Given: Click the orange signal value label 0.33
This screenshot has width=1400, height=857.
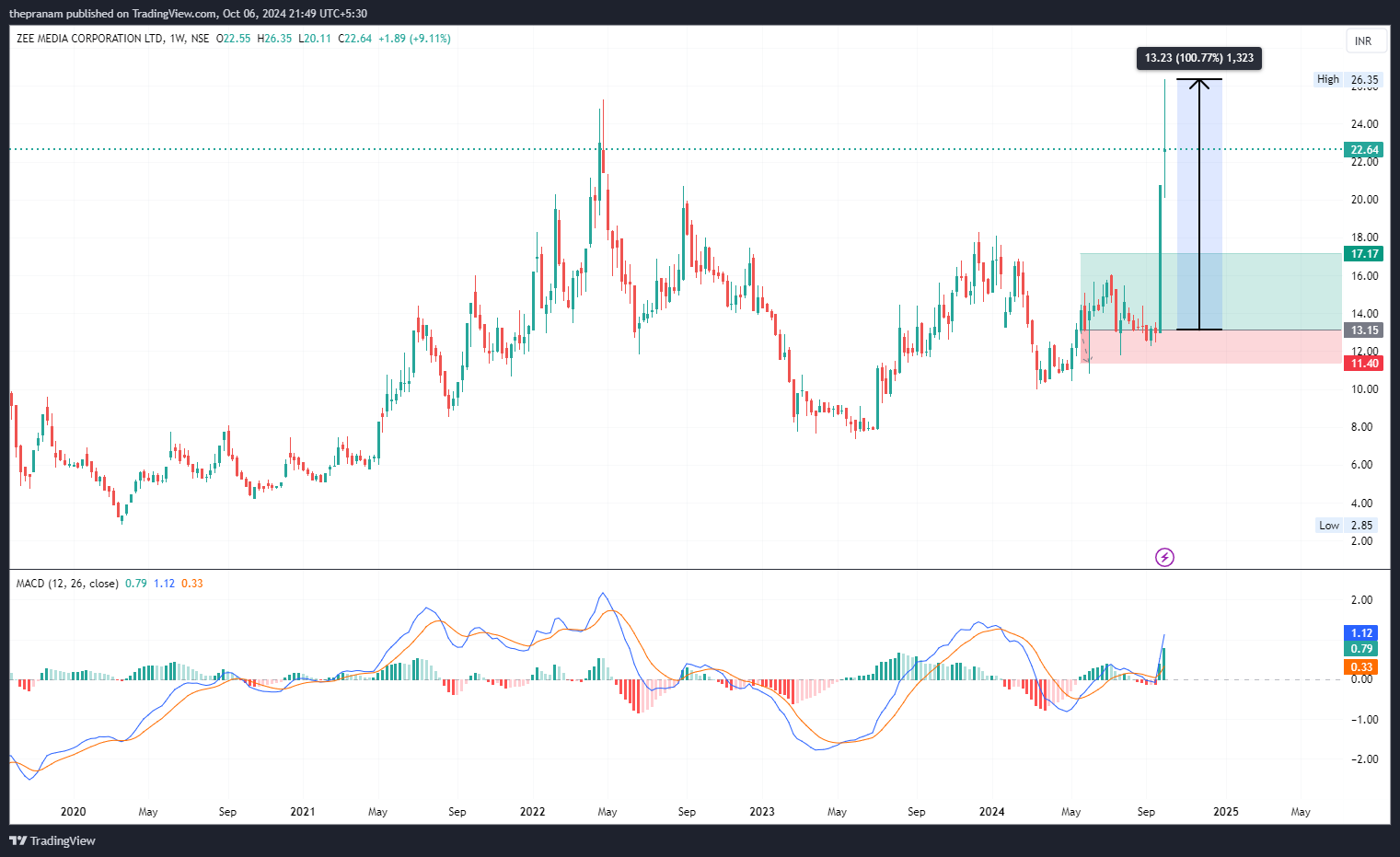Looking at the screenshot, I should (1361, 667).
